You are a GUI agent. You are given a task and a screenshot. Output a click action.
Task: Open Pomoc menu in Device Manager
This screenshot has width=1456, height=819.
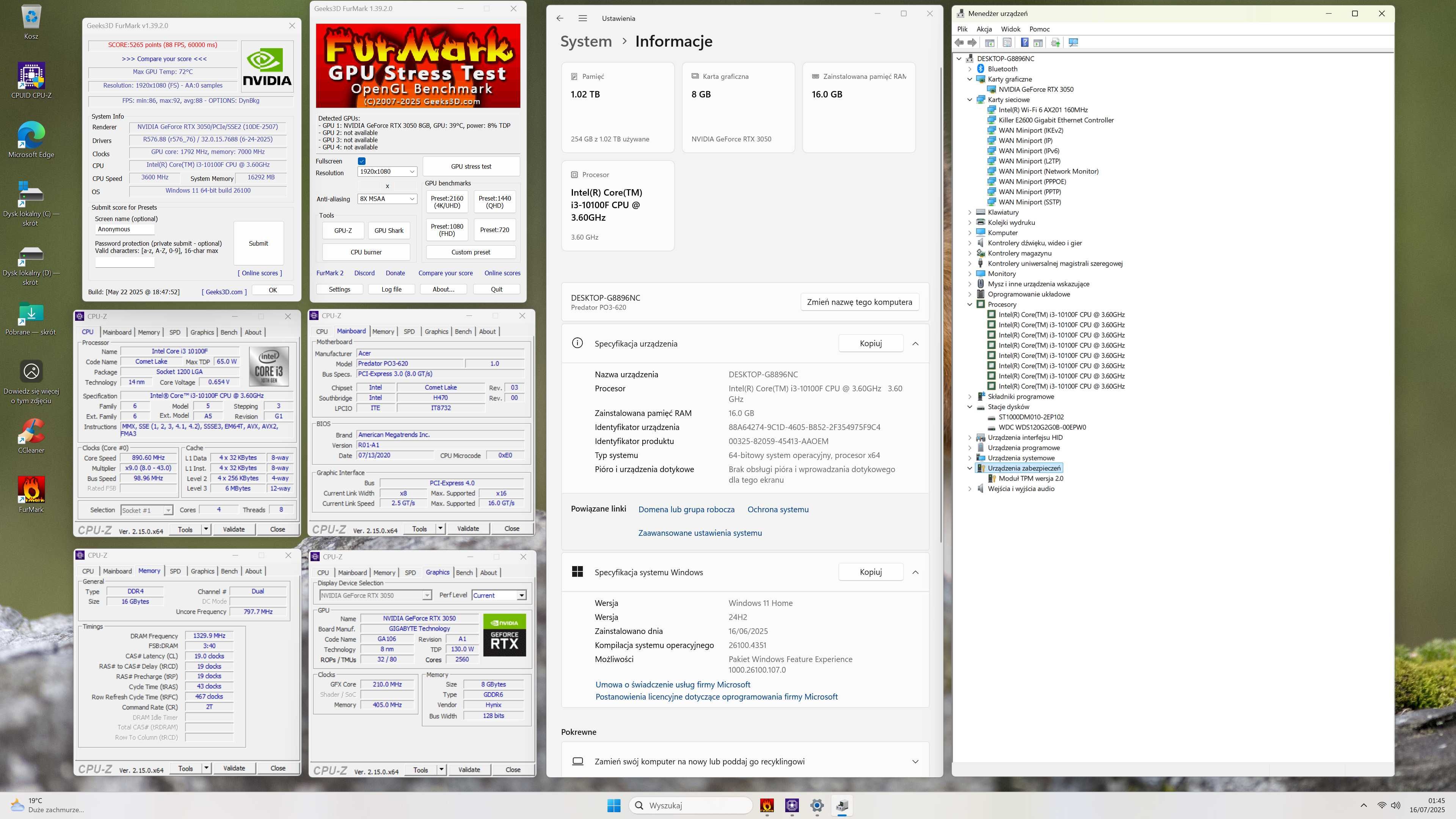tap(1039, 29)
